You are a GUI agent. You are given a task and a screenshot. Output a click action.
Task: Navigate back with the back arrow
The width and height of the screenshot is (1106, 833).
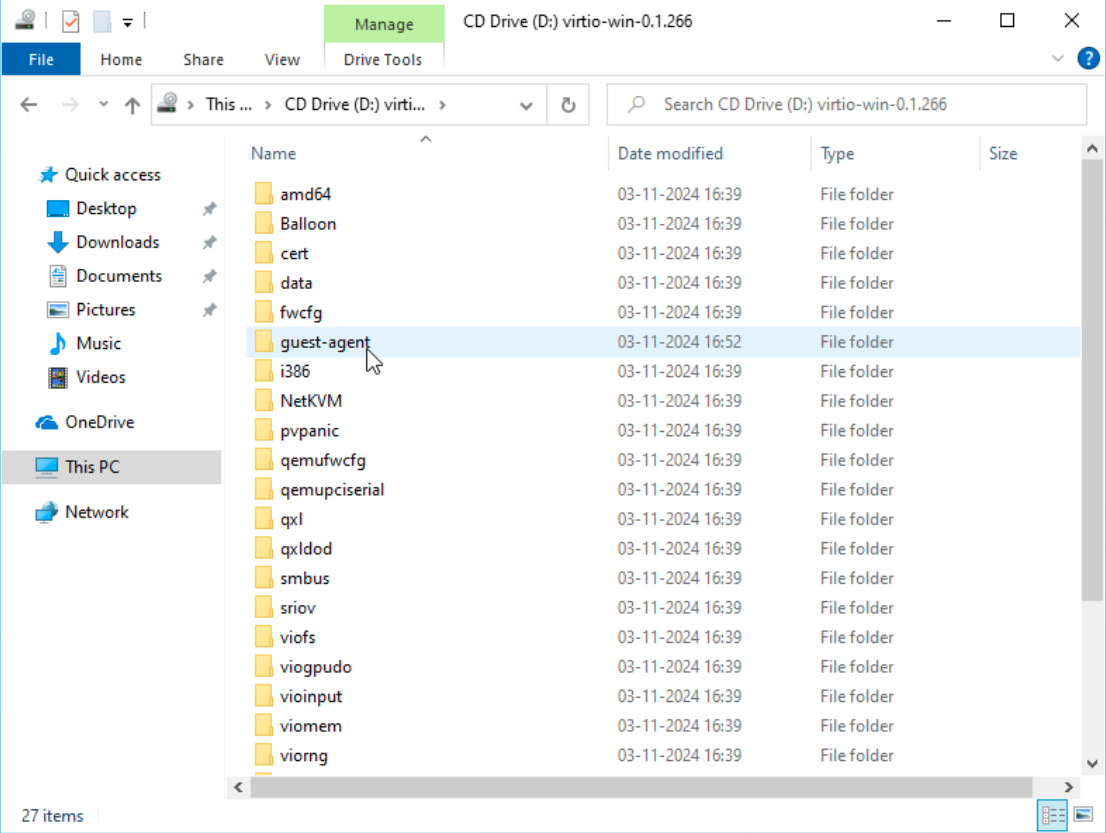pyautogui.click(x=29, y=105)
